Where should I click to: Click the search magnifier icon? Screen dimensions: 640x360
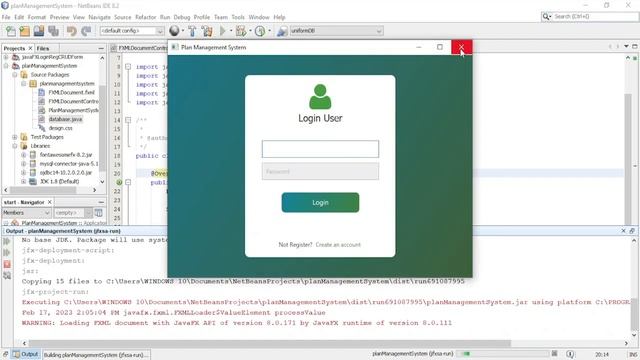point(546,17)
